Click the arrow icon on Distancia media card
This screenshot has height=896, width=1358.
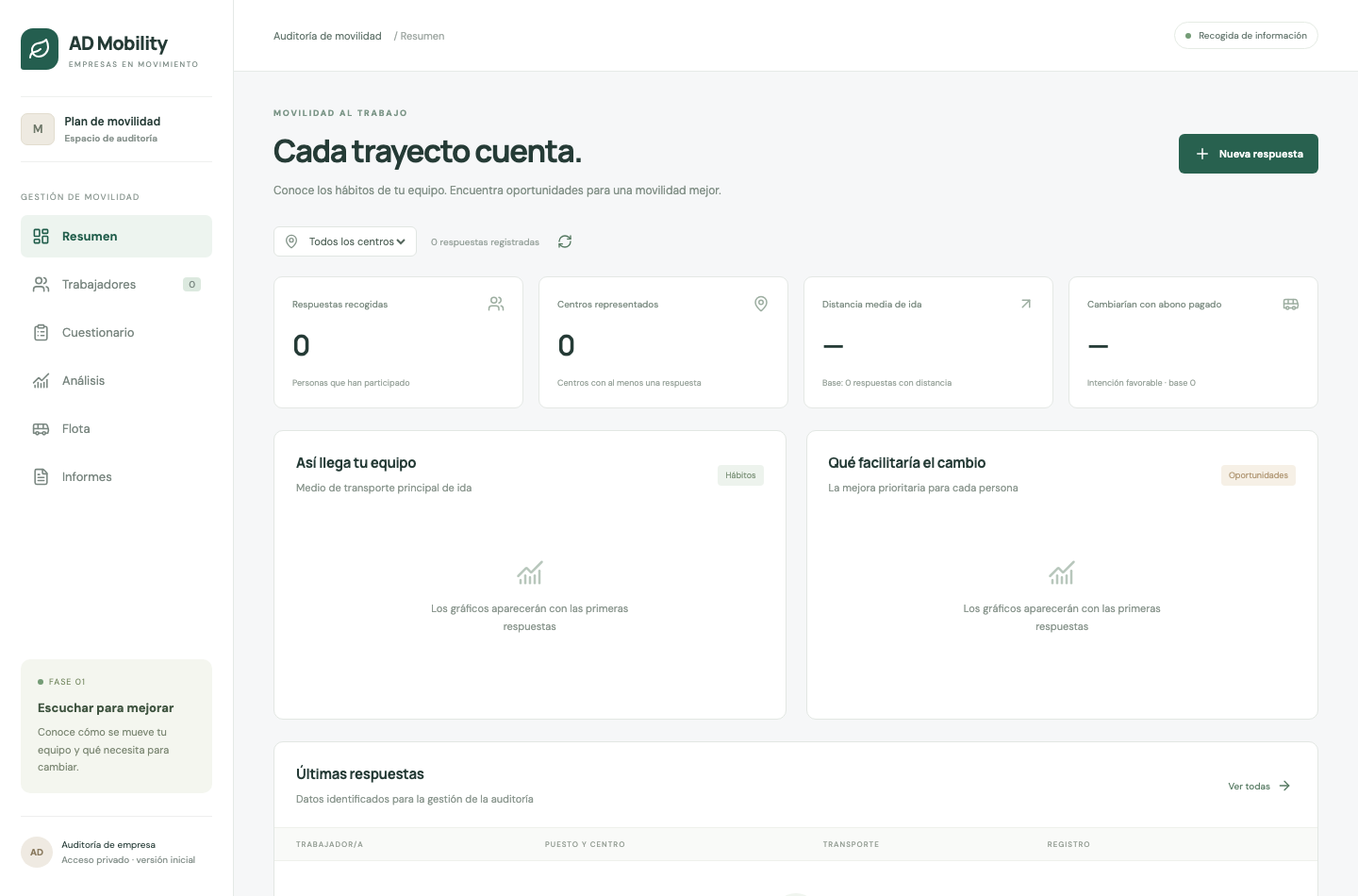(1026, 304)
